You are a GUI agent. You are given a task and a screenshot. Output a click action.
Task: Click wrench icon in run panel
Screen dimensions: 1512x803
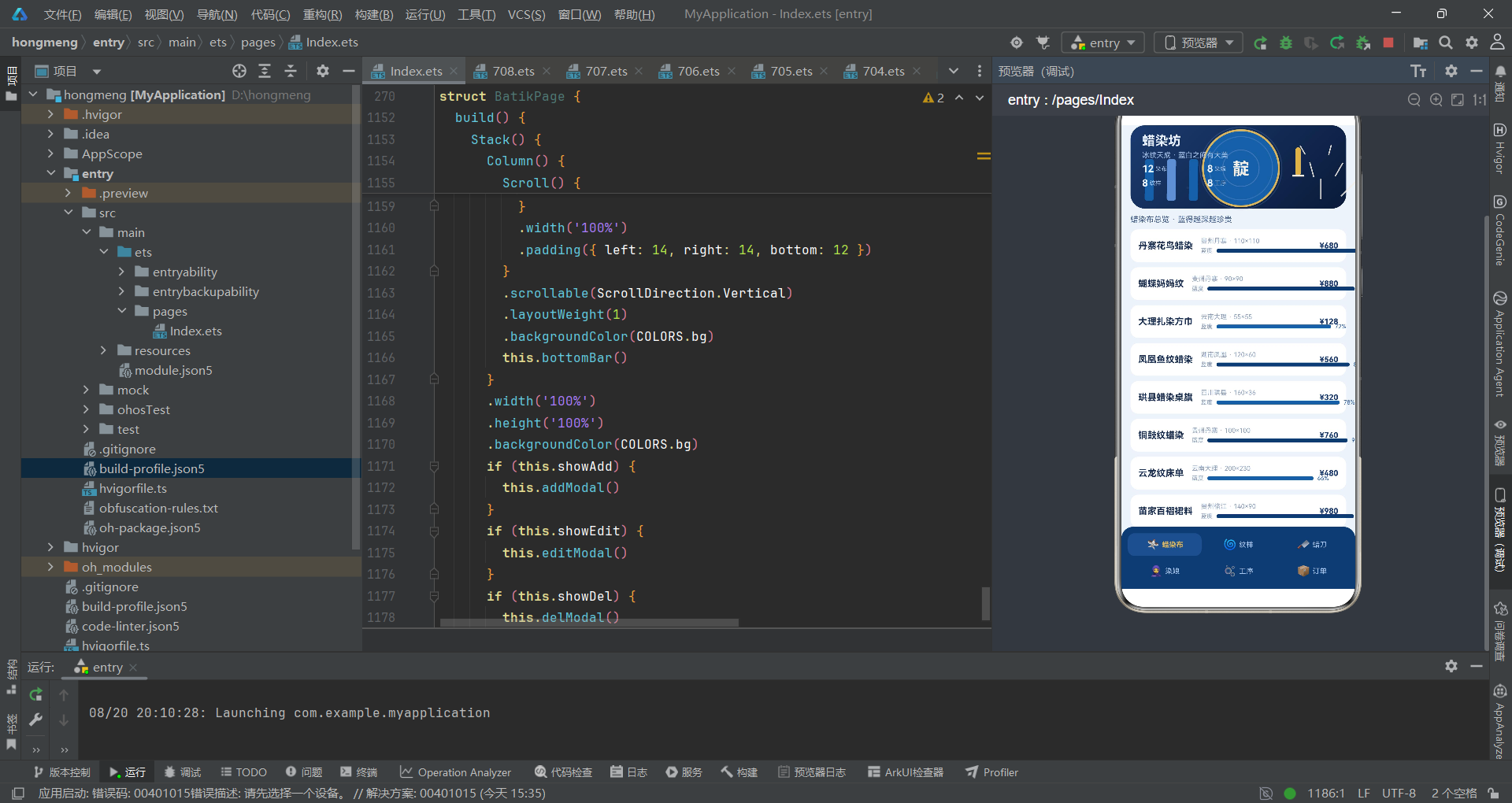click(x=35, y=720)
